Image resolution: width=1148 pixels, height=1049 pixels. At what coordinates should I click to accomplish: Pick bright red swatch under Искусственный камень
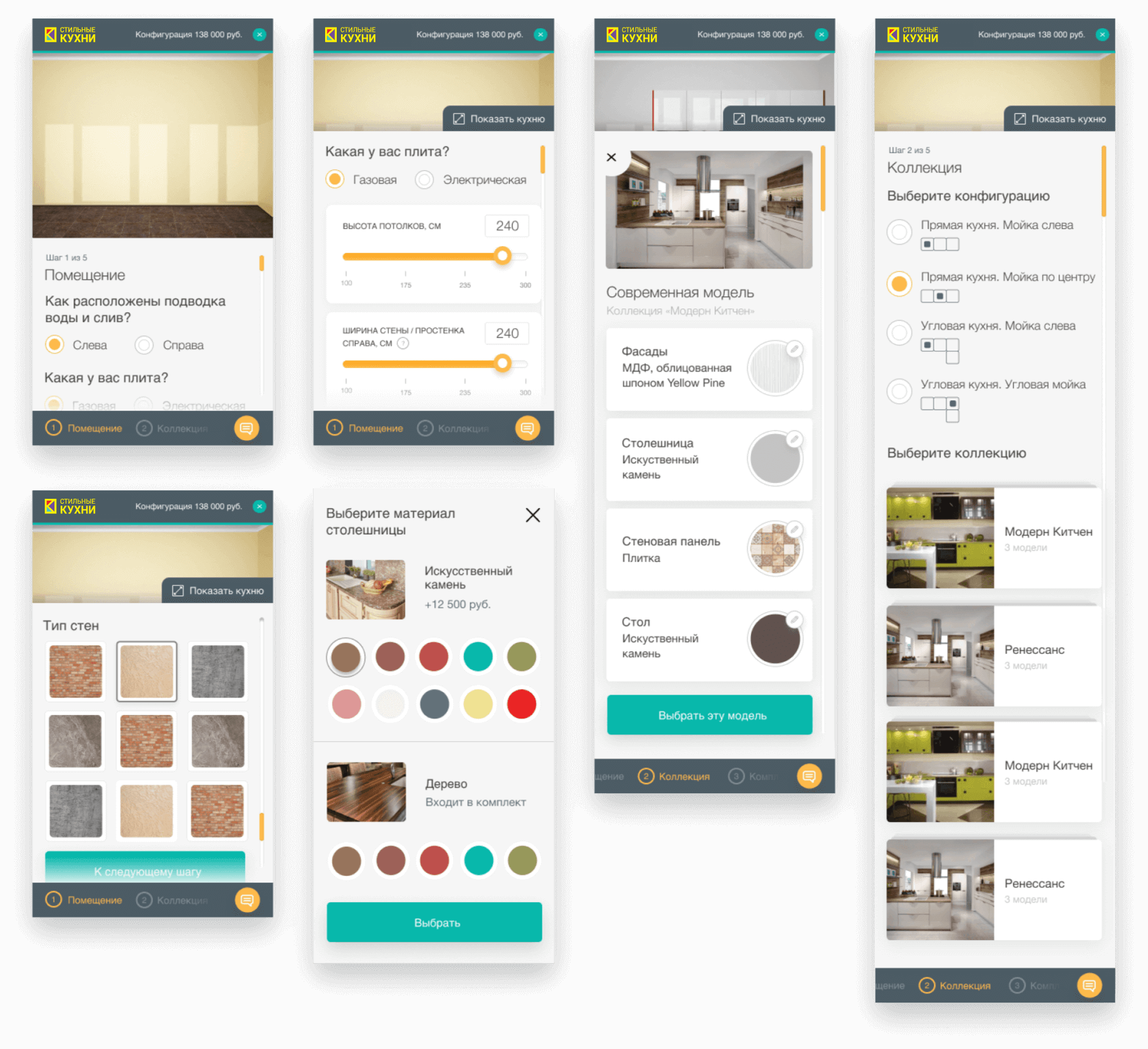[522, 704]
